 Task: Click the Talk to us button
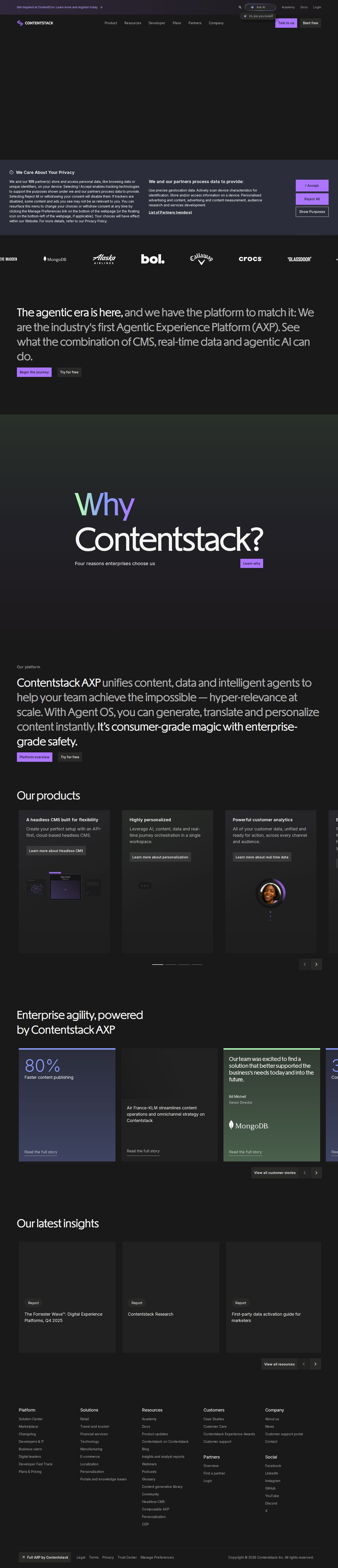tap(286, 23)
